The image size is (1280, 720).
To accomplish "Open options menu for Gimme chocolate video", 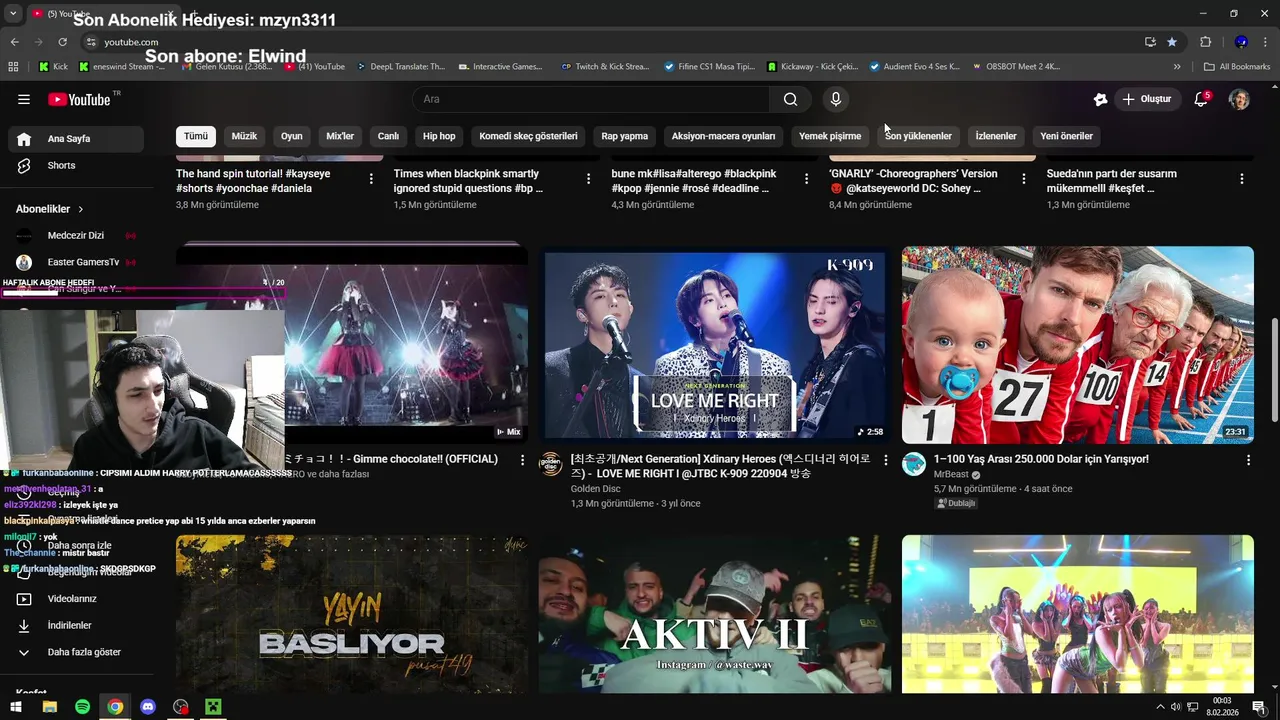I will point(522,460).
